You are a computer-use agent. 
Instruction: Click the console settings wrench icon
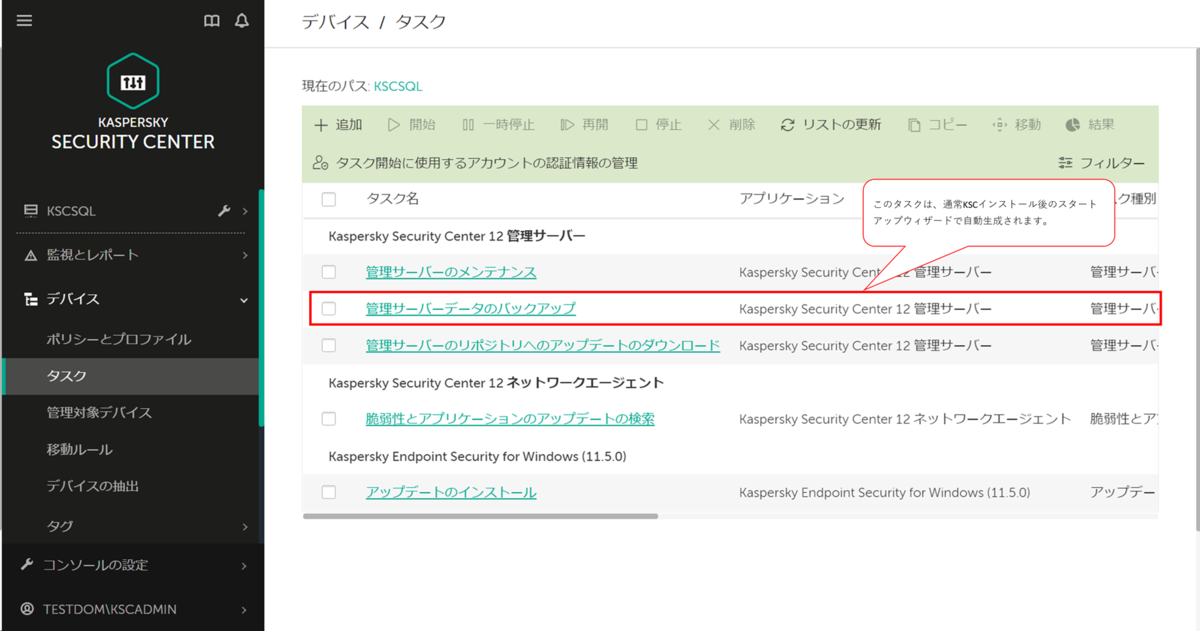(27, 565)
